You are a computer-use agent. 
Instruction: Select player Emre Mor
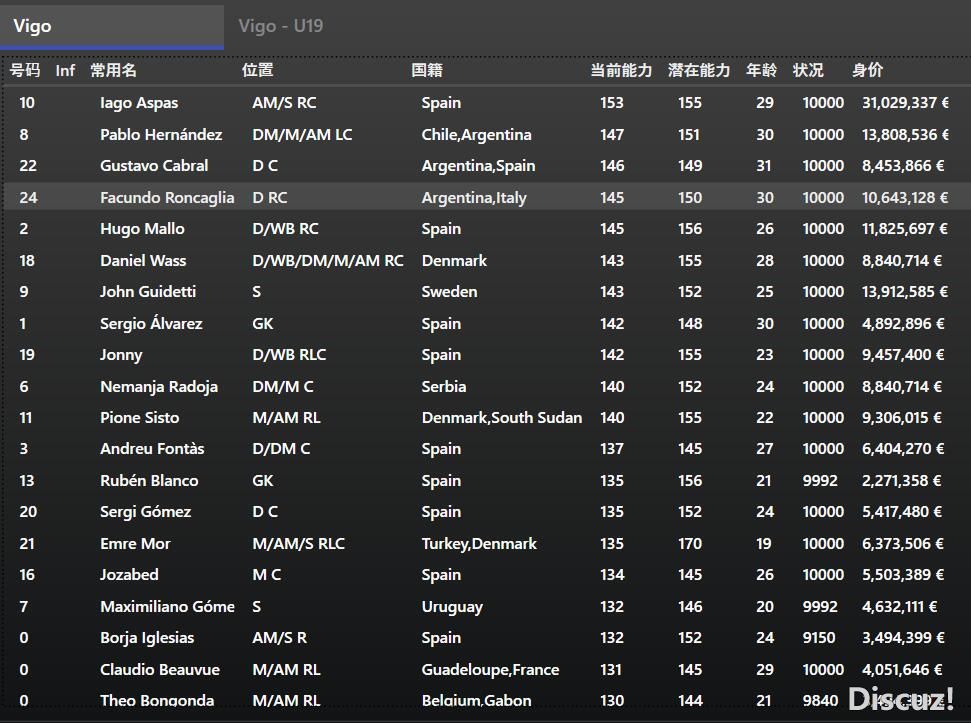[x=136, y=543]
